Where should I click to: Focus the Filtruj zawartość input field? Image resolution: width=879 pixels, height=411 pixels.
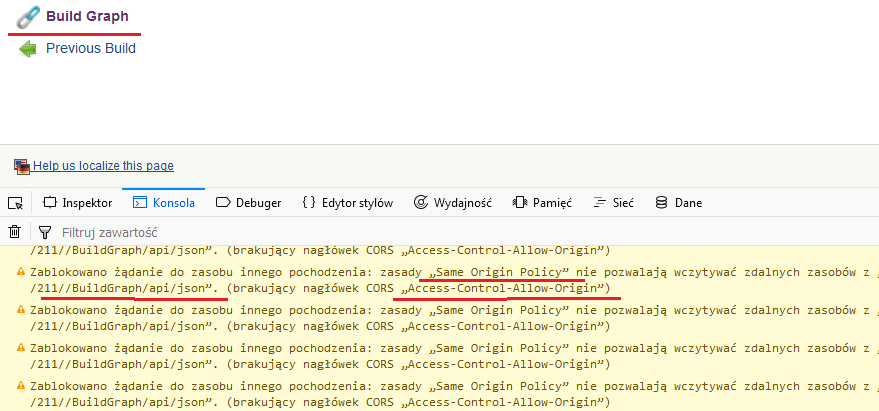[300, 232]
